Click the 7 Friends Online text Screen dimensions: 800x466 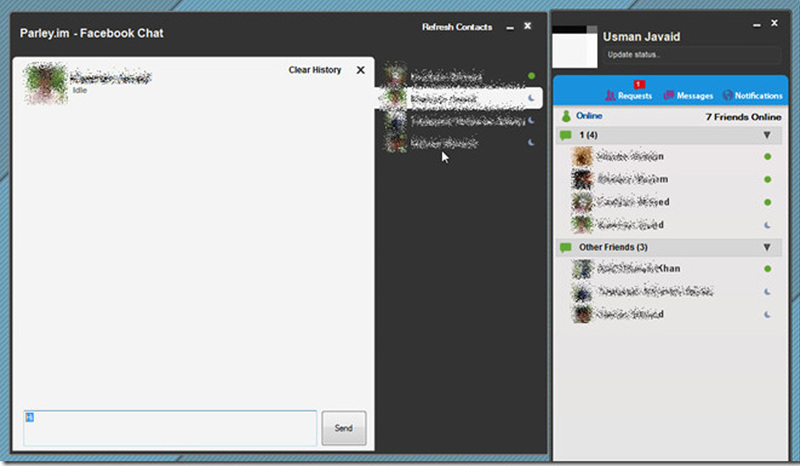click(x=743, y=117)
